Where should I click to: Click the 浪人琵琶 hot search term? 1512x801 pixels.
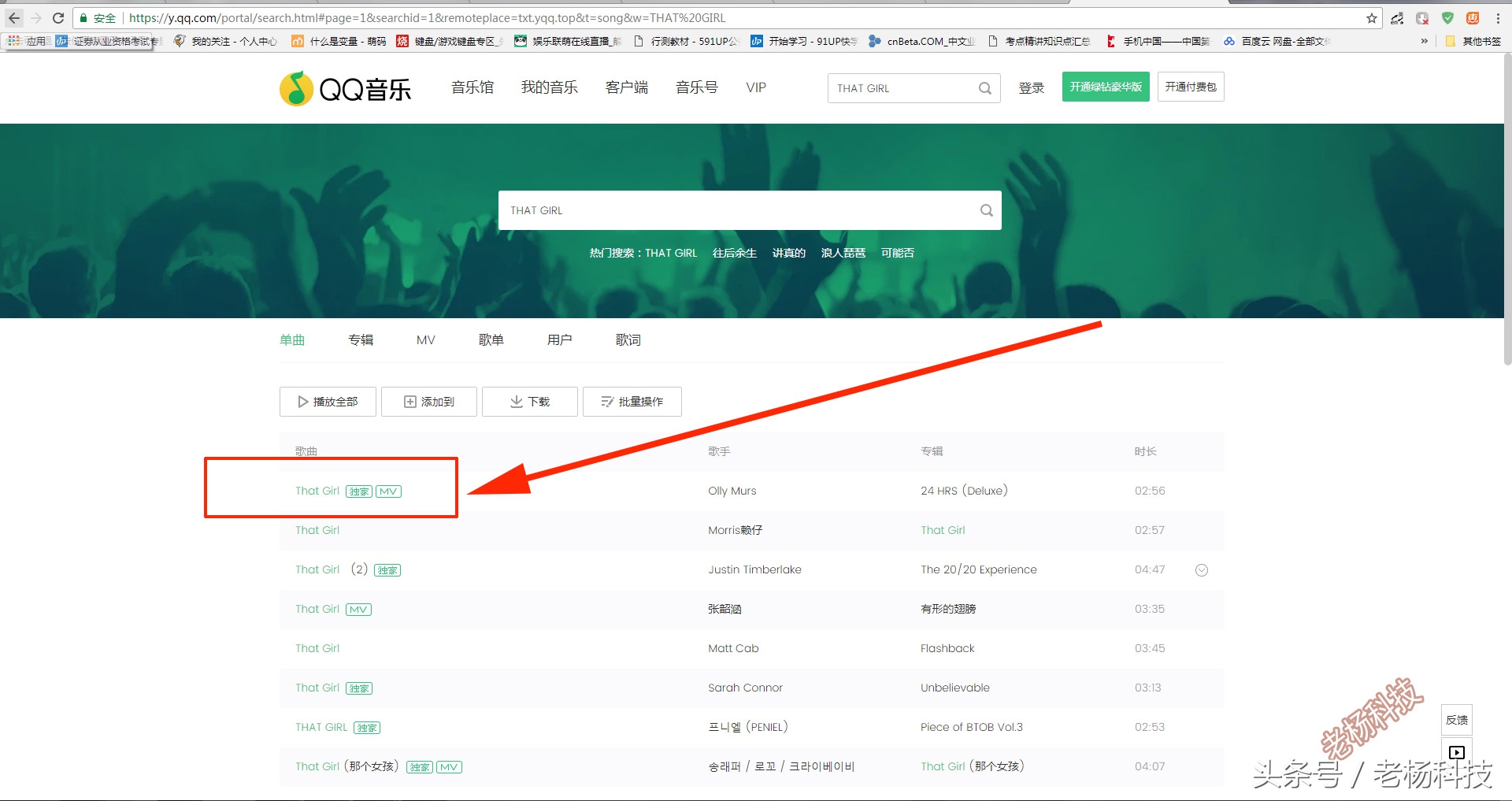[842, 253]
